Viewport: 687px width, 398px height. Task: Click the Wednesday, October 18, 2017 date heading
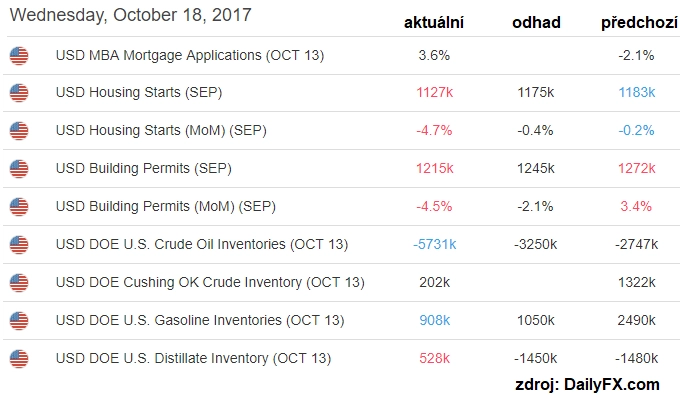[131, 15]
